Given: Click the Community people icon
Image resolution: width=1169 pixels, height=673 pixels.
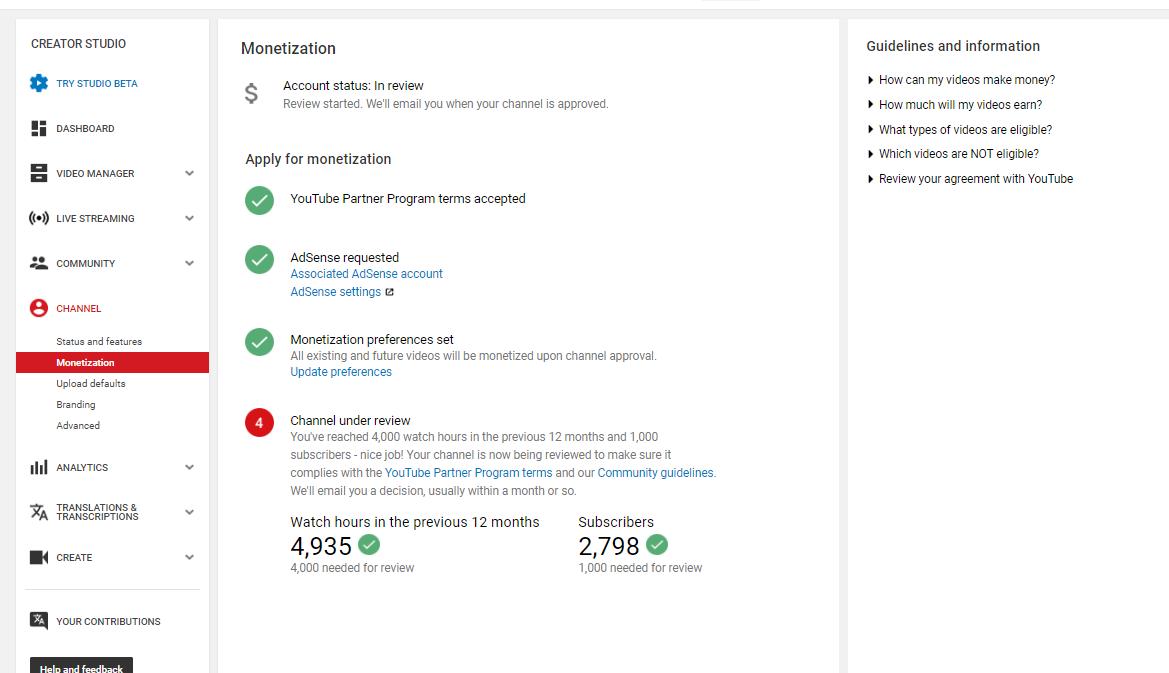Looking at the screenshot, I should pyautogui.click(x=39, y=263).
